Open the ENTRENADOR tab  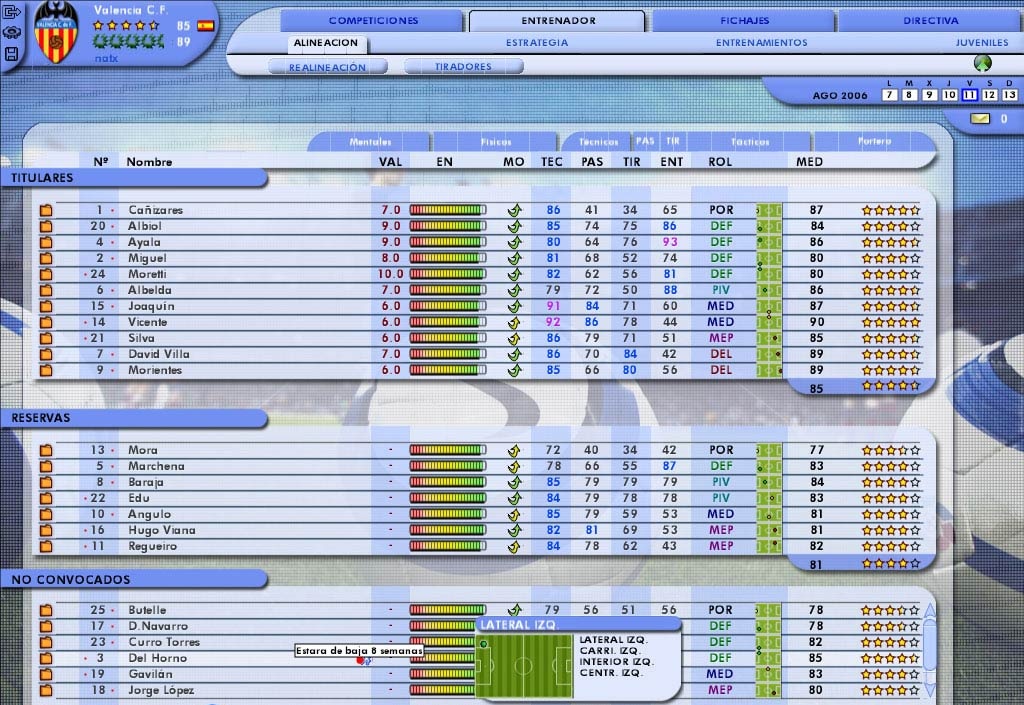[x=558, y=21]
